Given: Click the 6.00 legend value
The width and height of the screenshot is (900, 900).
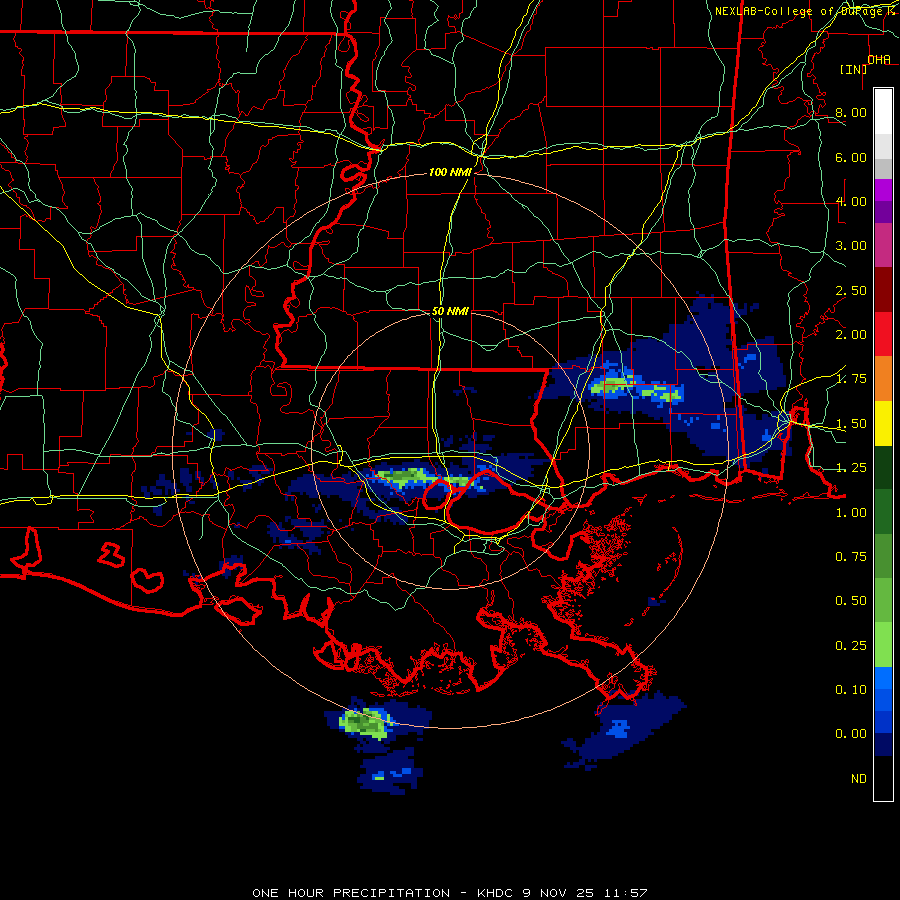Looking at the screenshot, I should coord(851,157).
